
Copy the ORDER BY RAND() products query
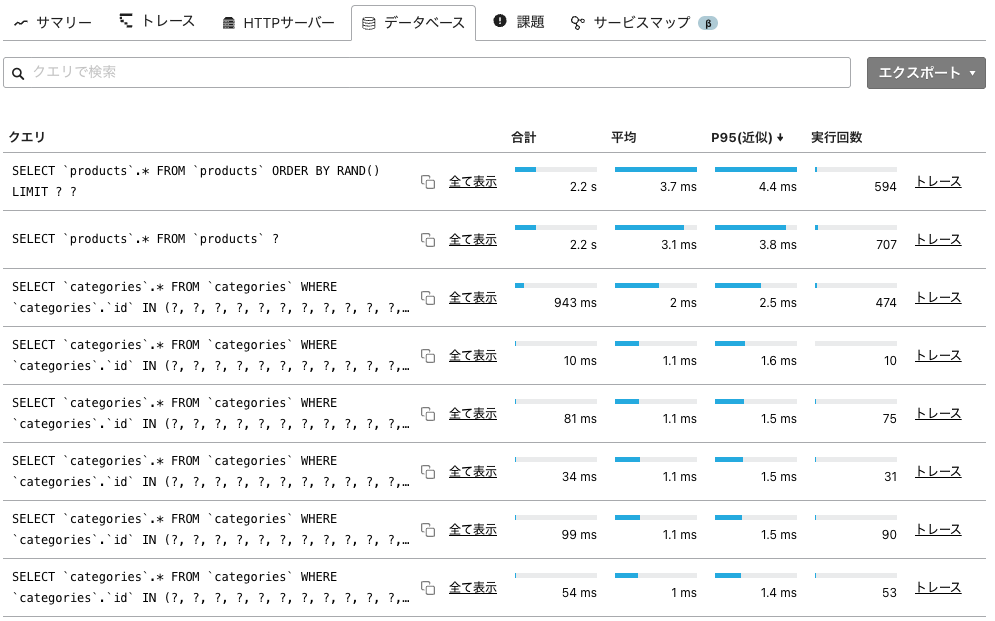click(x=428, y=182)
